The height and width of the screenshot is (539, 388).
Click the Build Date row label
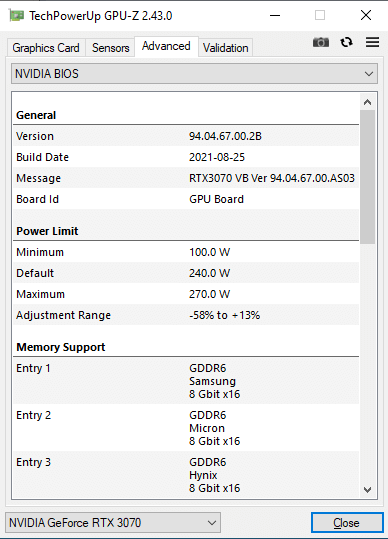click(42, 157)
